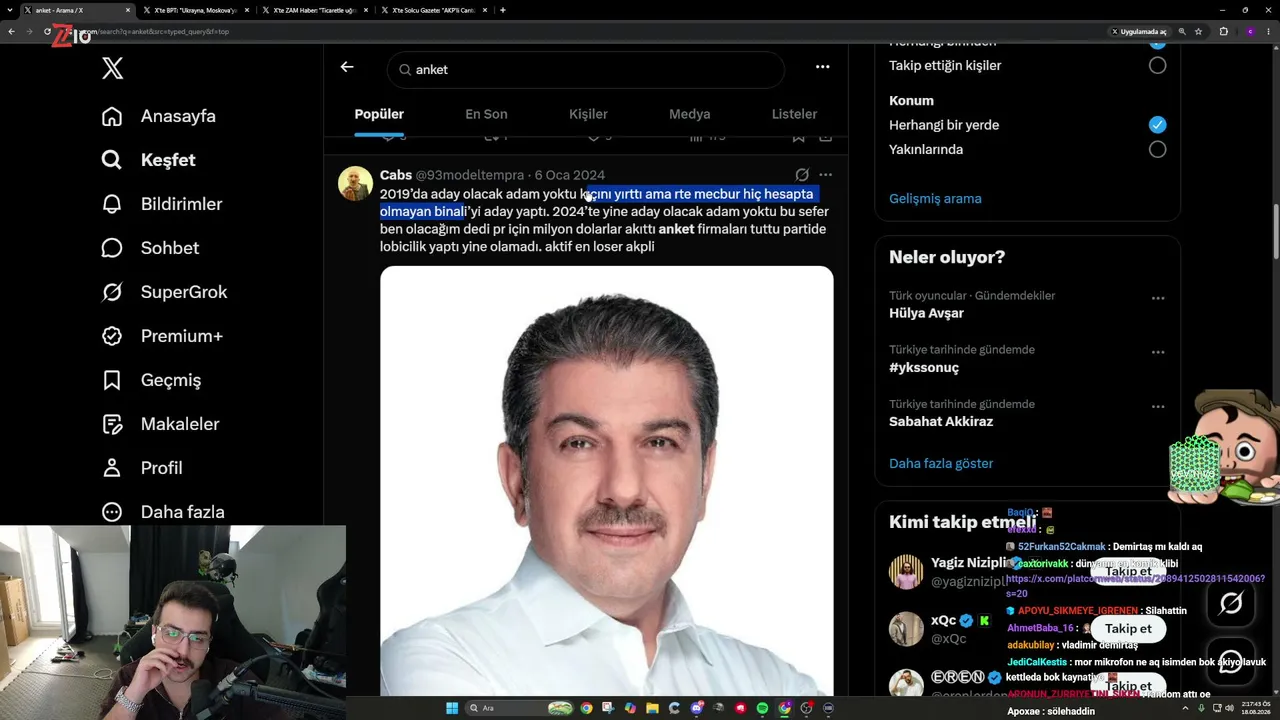Image resolution: width=1280 pixels, height=720 pixels.
Task: Open Chrome from the taskbar
Action: [x=586, y=708]
